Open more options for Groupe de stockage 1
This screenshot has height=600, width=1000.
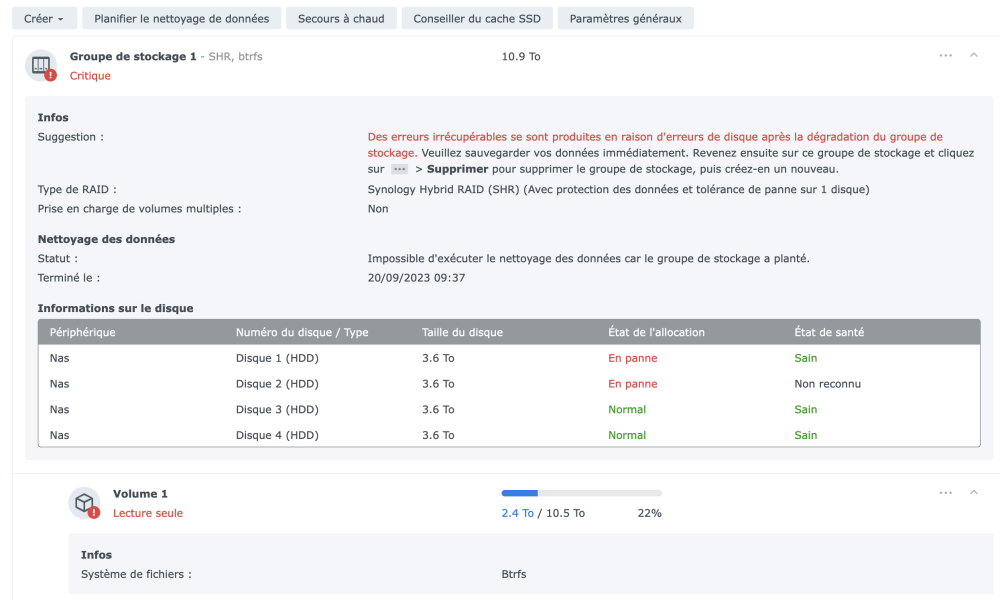pos(945,56)
